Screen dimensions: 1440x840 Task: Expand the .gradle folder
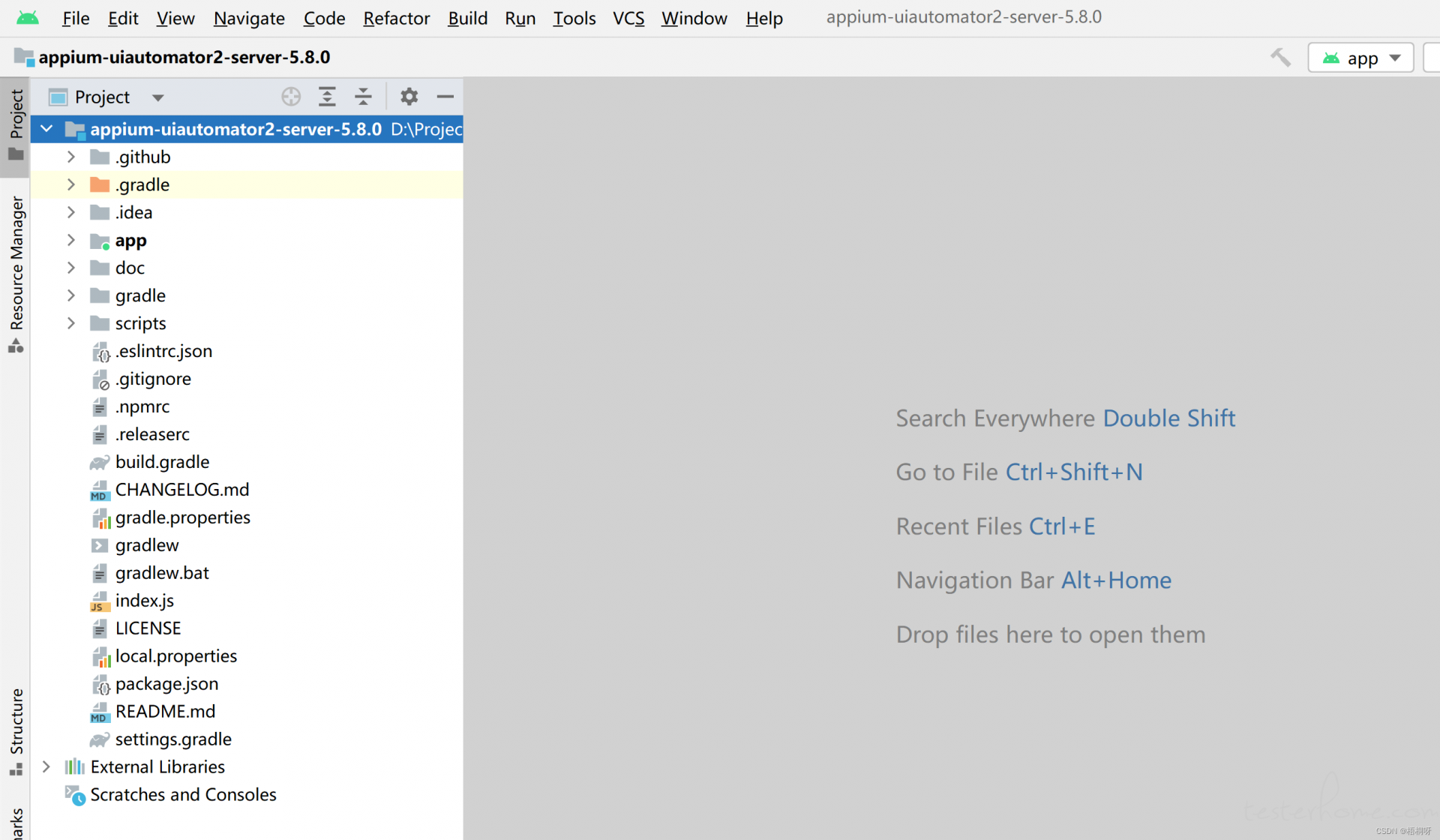(x=71, y=184)
